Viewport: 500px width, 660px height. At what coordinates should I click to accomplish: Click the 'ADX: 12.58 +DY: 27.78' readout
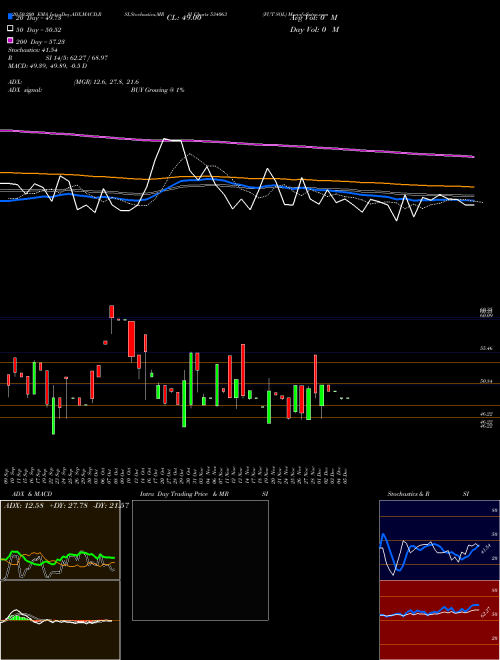[x=46, y=505]
